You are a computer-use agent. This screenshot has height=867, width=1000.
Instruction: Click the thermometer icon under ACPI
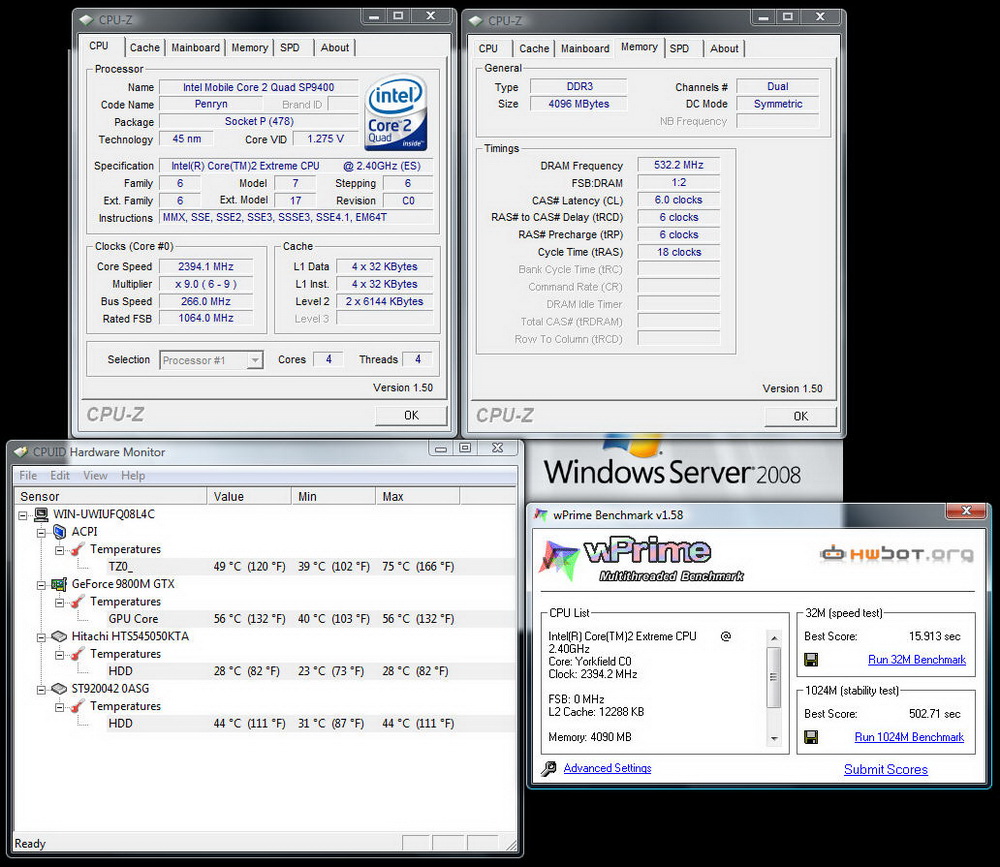tap(77, 549)
